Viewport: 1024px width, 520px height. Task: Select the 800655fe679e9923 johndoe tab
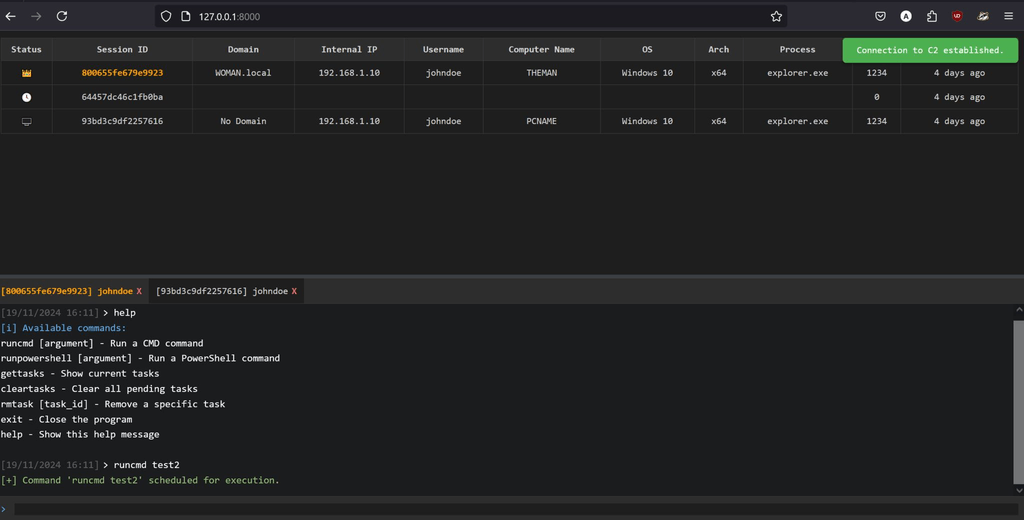(x=66, y=291)
